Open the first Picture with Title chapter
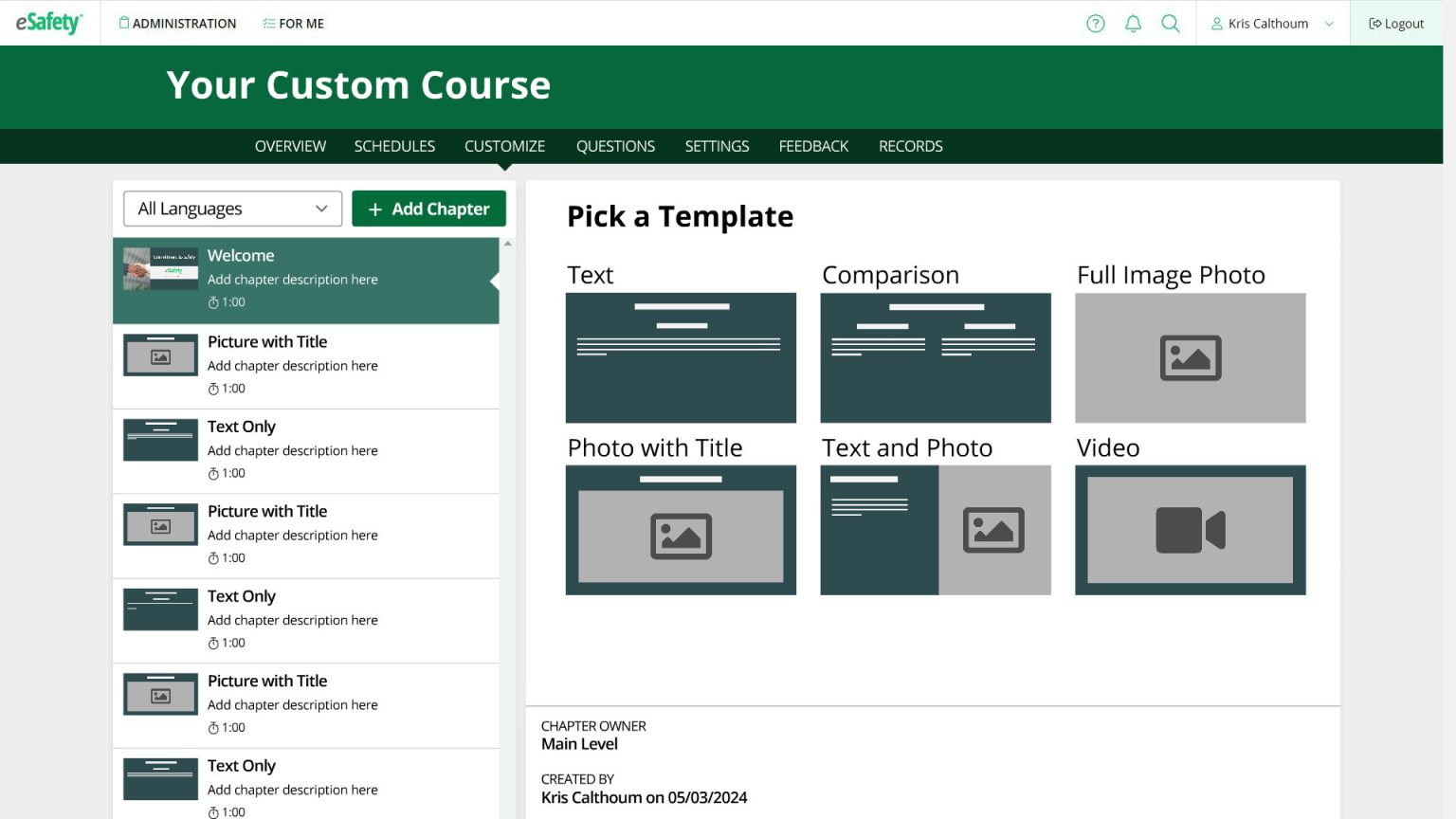This screenshot has width=1456, height=819. click(x=305, y=365)
